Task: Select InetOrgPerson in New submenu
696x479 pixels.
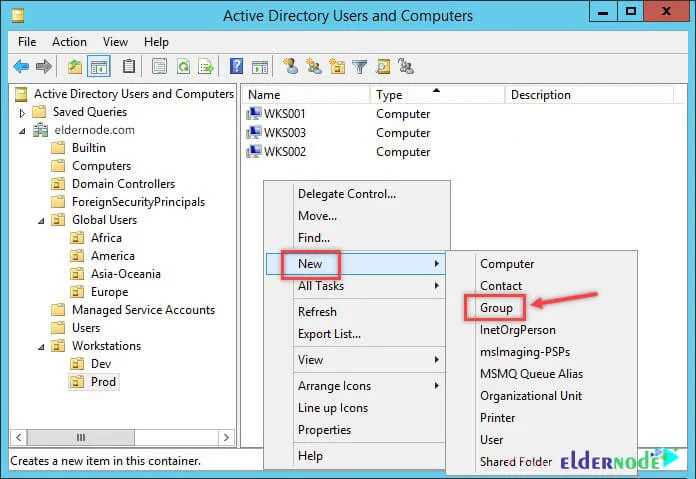Action: 518,330
